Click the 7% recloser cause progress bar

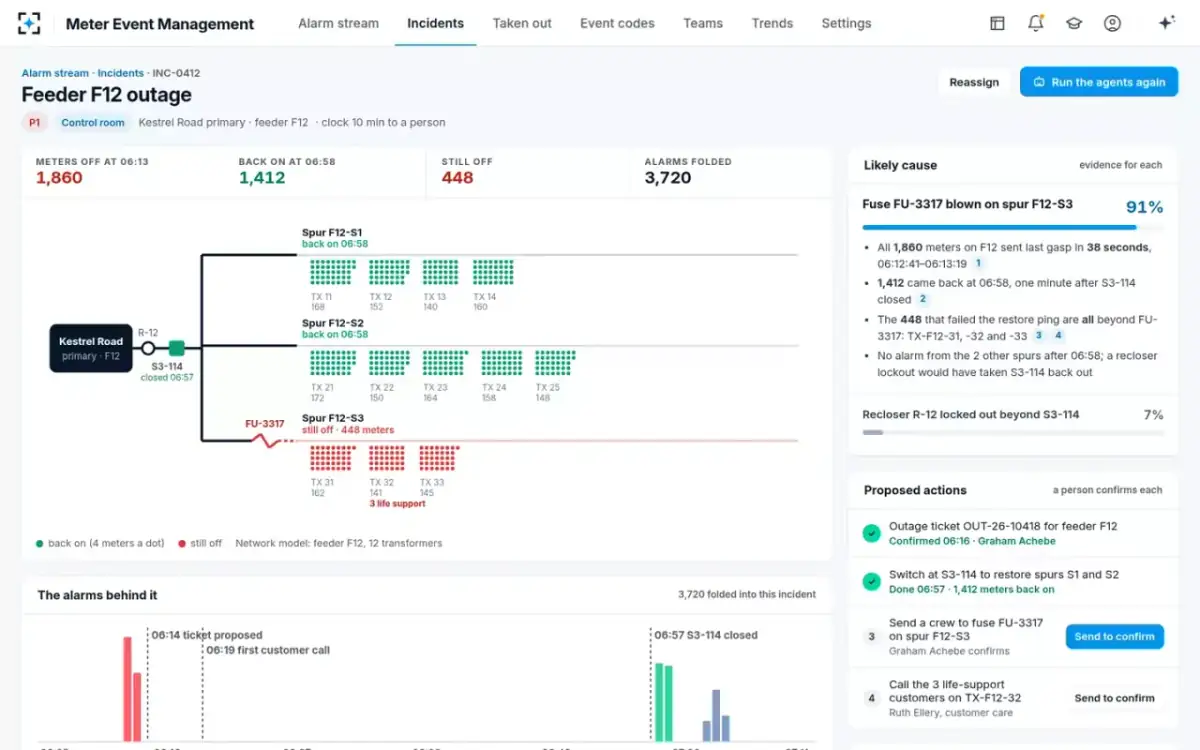(1013, 432)
